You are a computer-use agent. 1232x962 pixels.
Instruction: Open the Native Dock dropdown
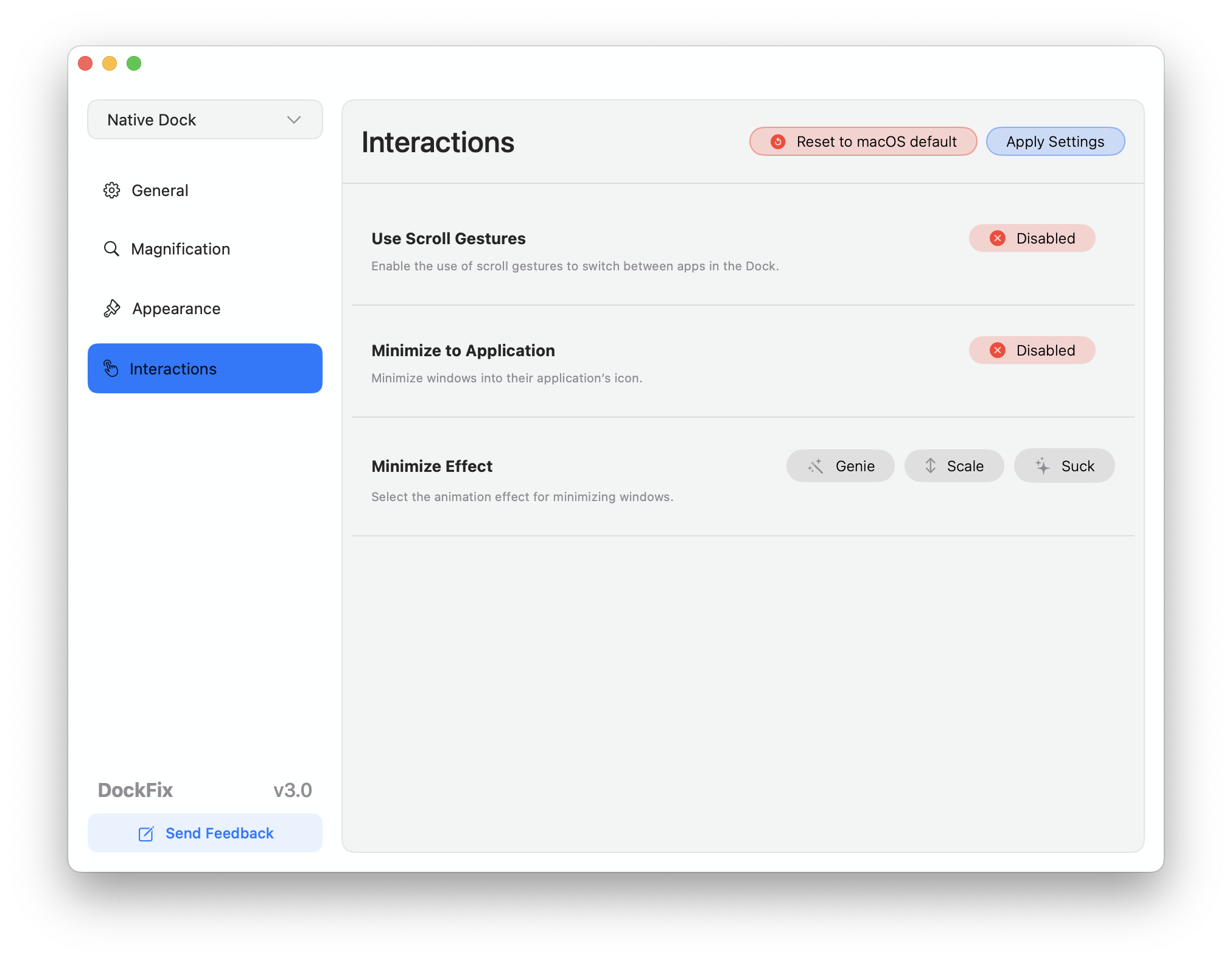[205, 120]
